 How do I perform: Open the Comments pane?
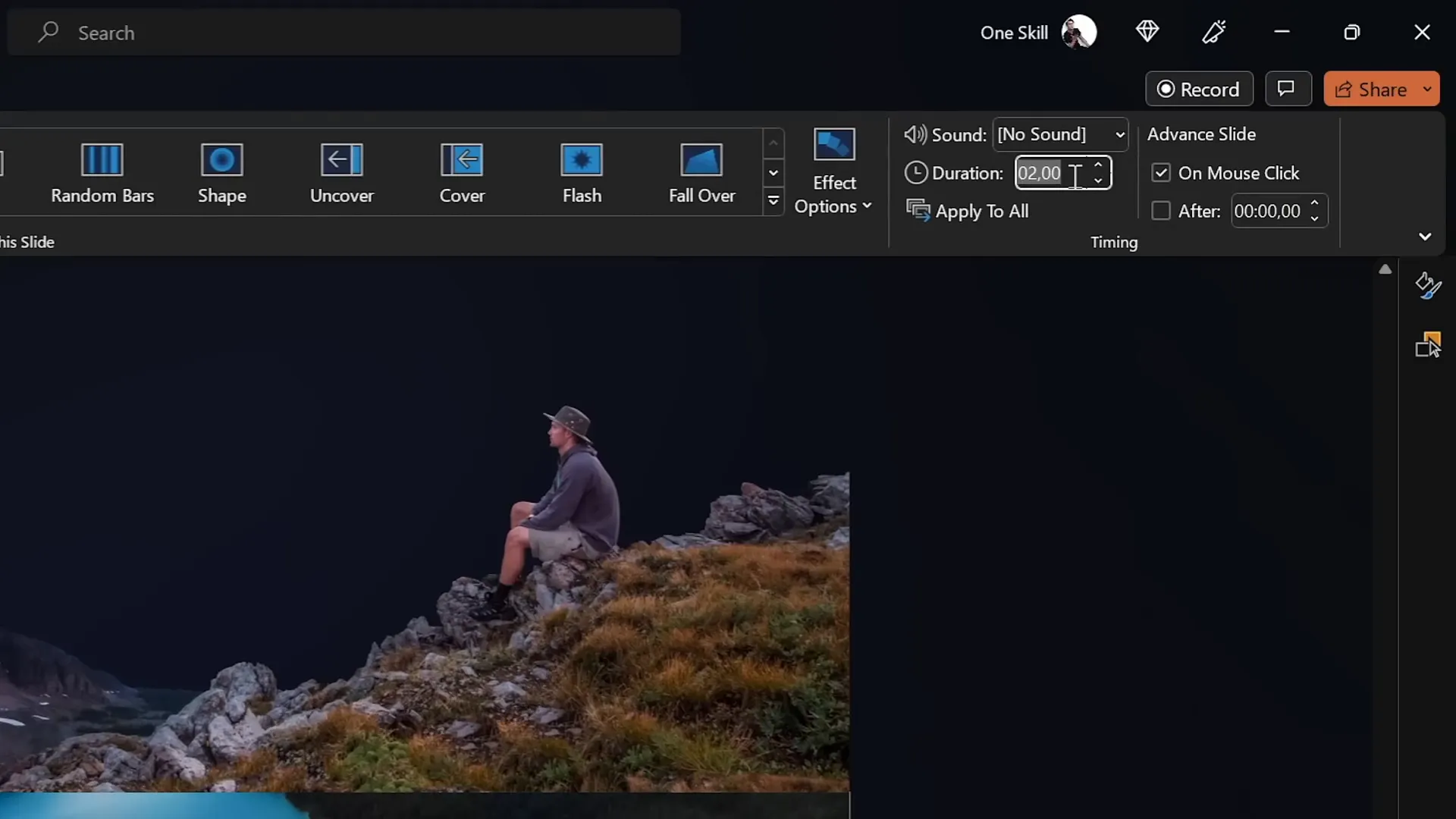point(1288,89)
